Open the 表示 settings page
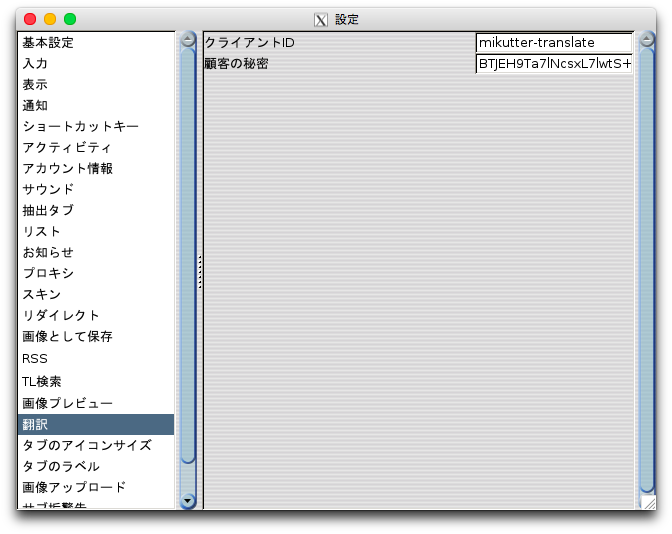This screenshot has width=672, height=534. coord(96,84)
